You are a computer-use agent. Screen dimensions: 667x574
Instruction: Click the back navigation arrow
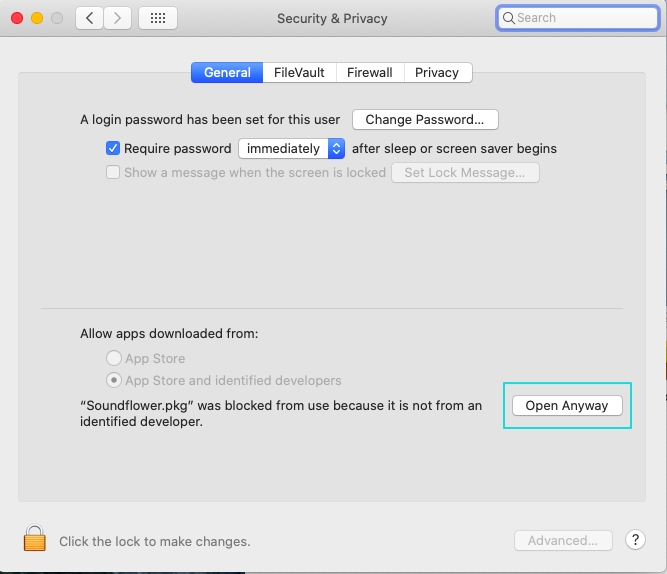coord(89,18)
